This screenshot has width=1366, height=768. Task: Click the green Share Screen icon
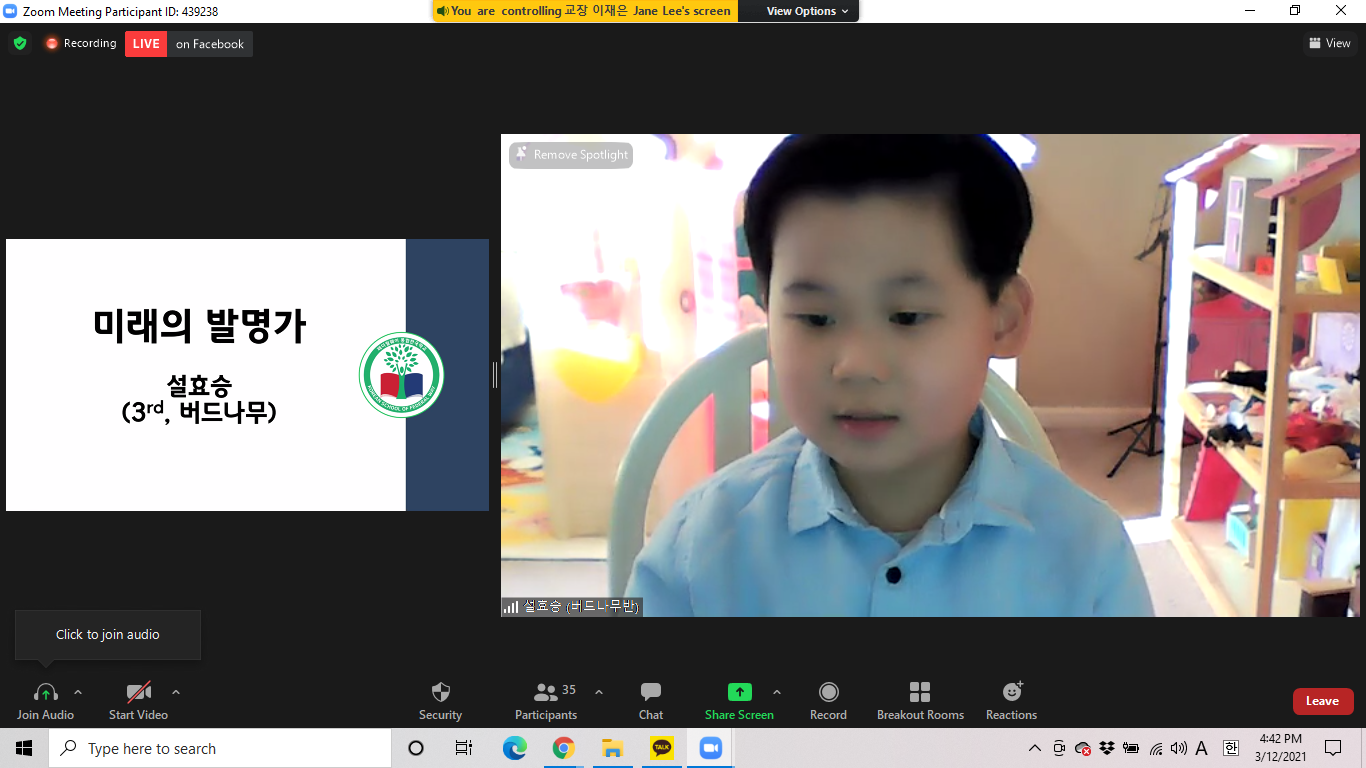click(739, 692)
